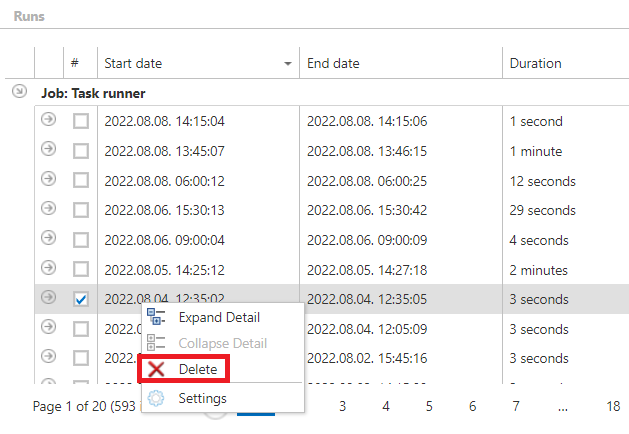Choose Expand Detail from context menu

219,317
